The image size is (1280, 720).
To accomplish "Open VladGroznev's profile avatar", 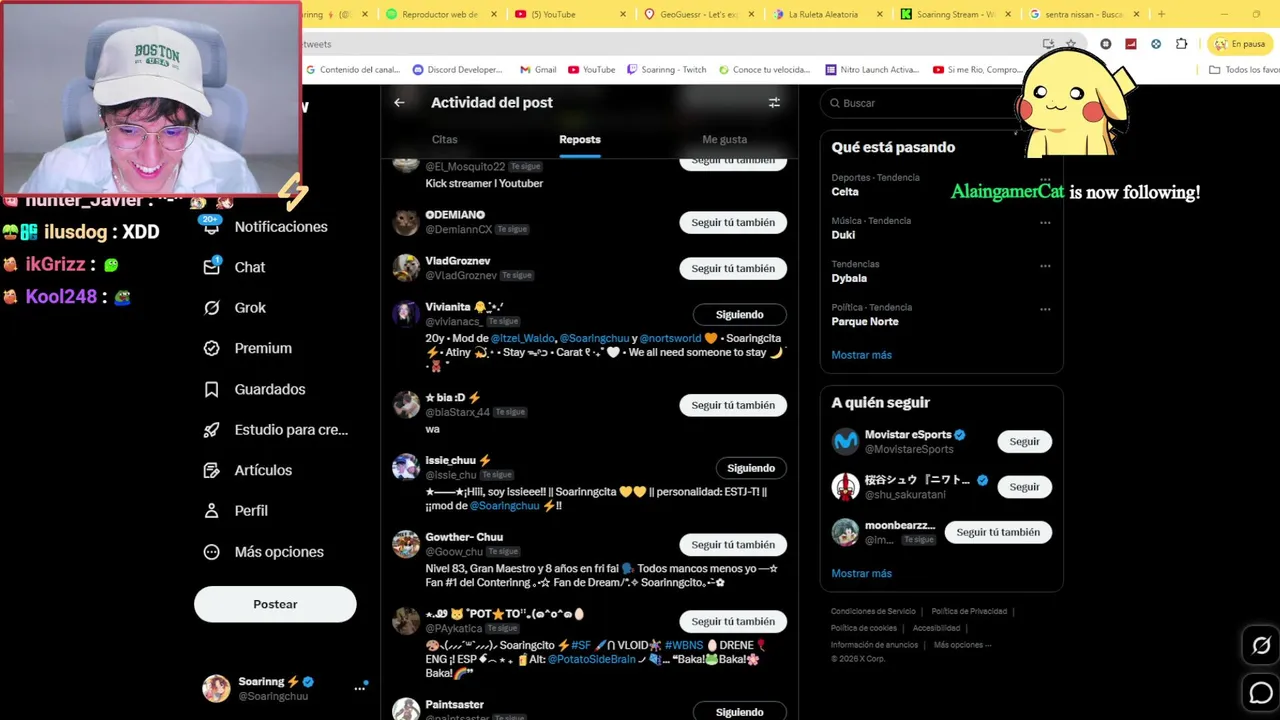I will [406, 268].
